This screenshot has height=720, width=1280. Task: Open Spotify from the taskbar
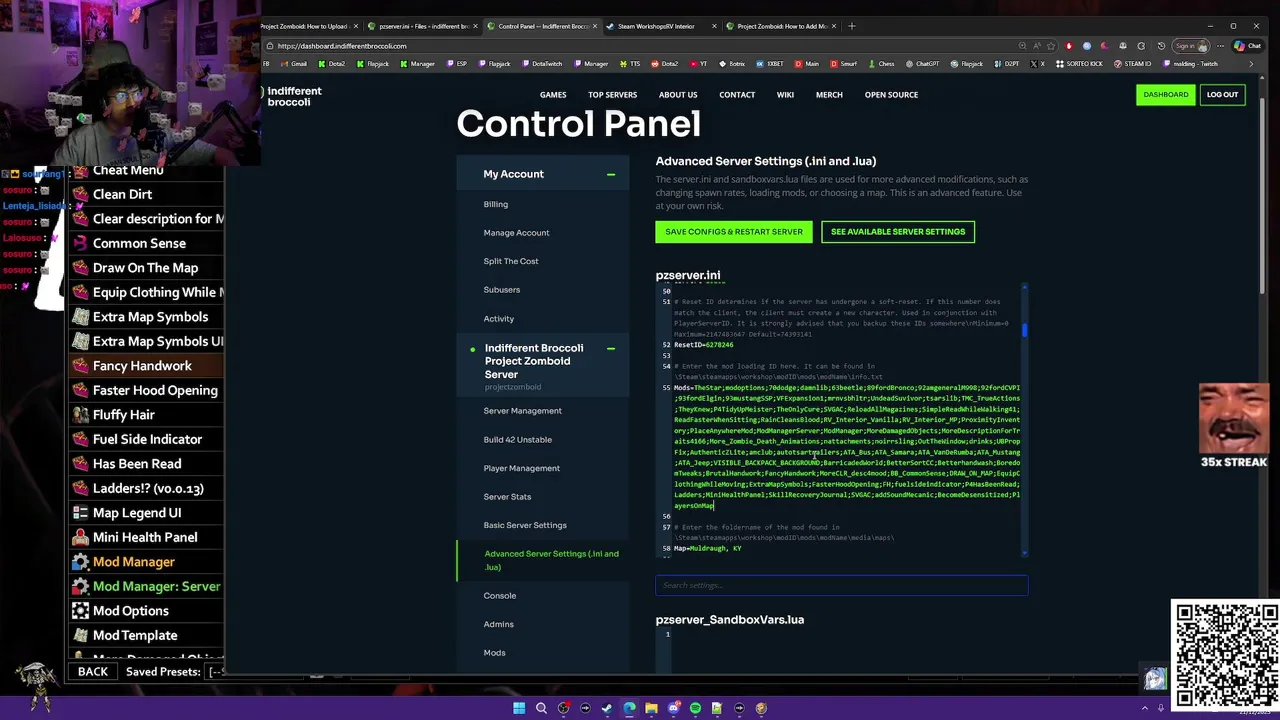pos(695,708)
